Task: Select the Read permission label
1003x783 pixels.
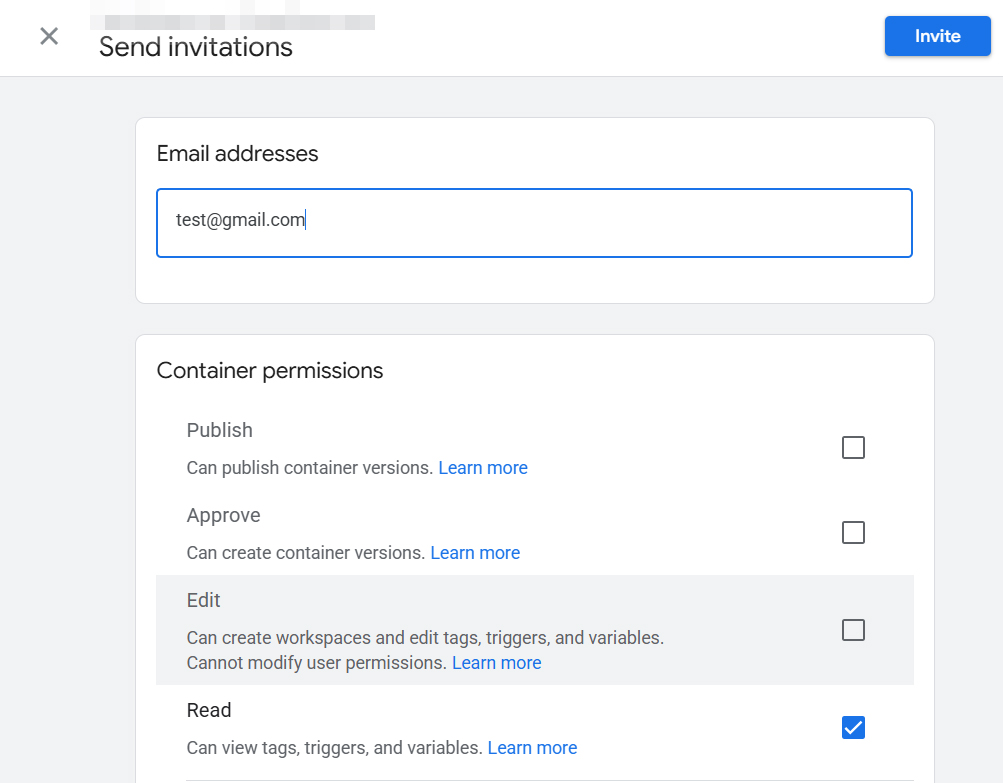Action: coord(209,710)
